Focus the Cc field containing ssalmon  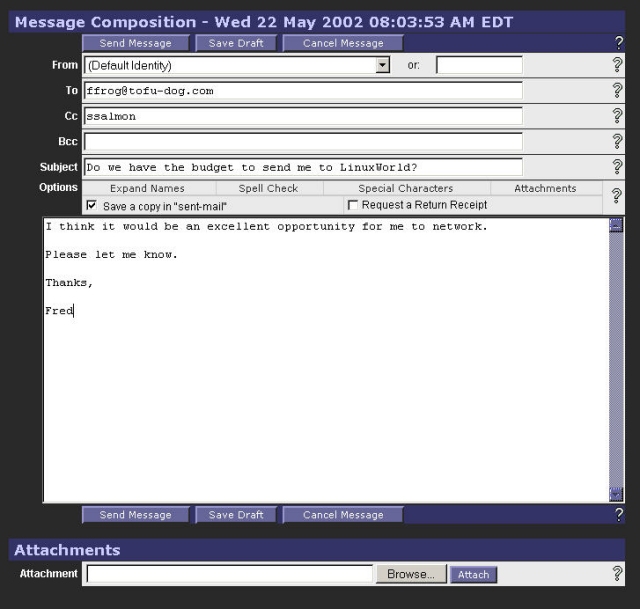(x=303, y=116)
